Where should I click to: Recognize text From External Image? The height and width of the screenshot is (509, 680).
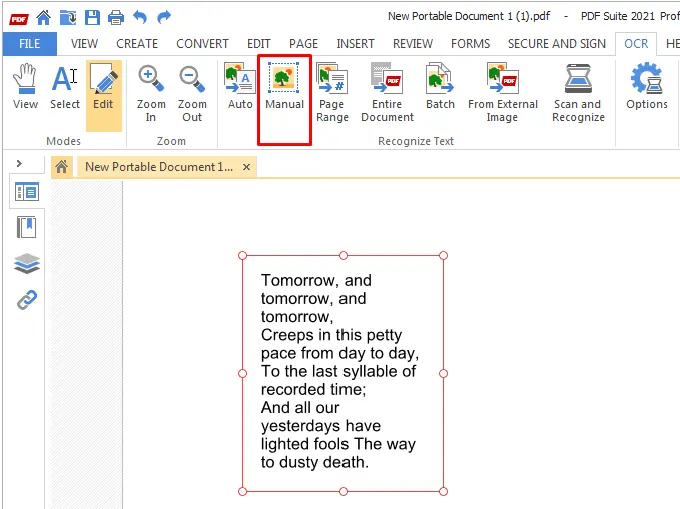503,93
